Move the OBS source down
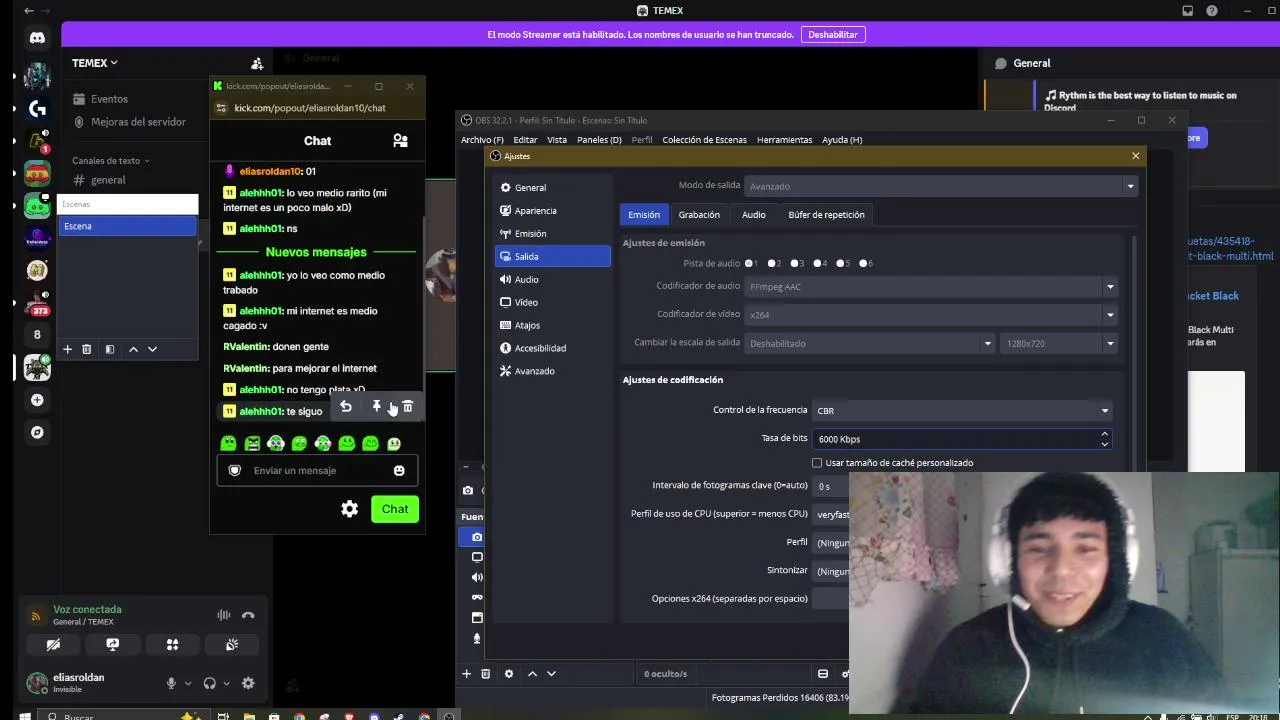The width and height of the screenshot is (1280, 720). (x=551, y=674)
